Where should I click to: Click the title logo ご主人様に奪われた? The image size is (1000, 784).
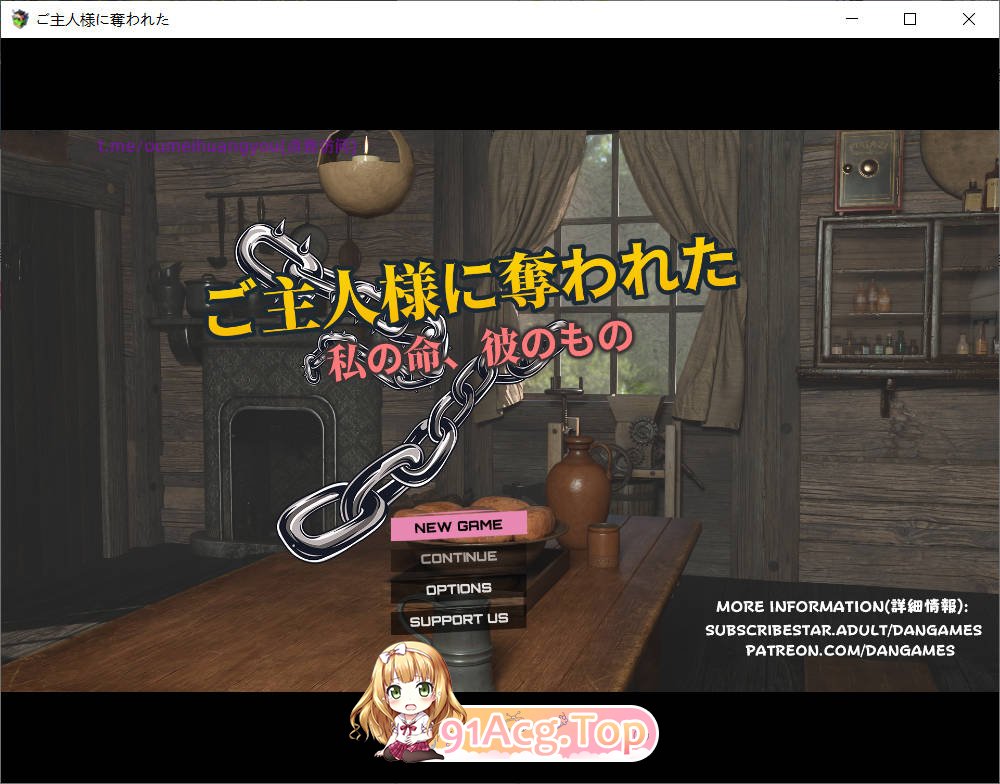[472, 286]
